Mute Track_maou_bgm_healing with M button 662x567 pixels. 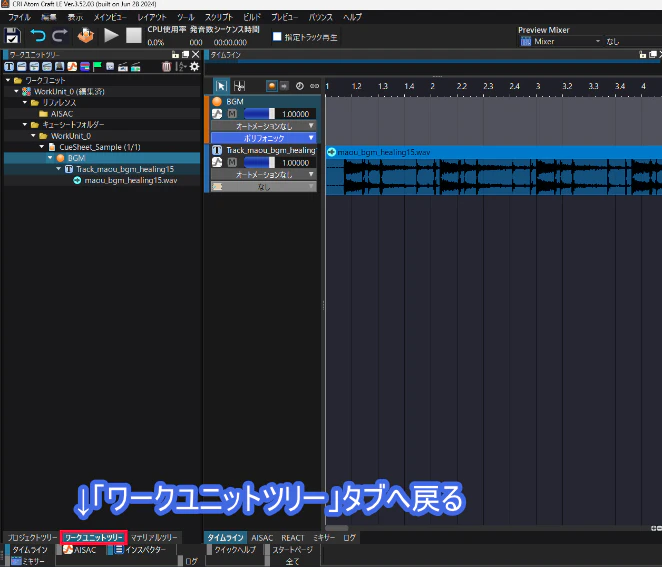click(x=232, y=162)
